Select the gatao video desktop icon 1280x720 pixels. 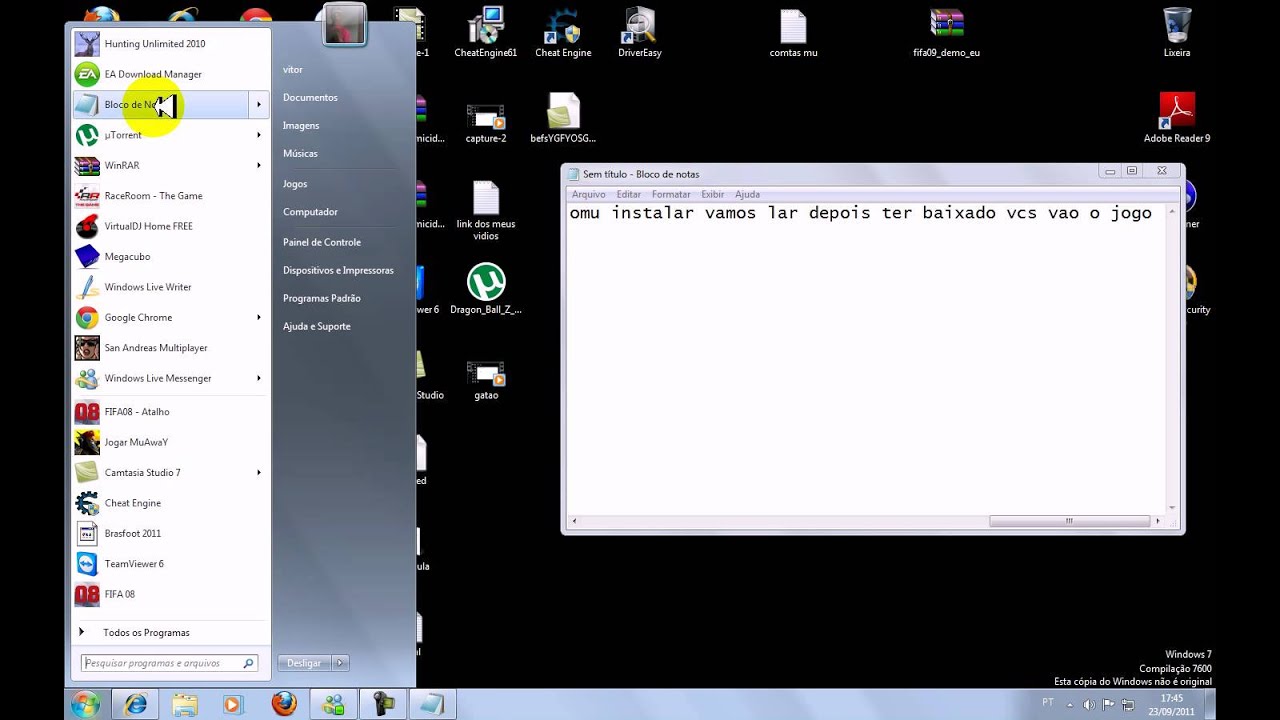click(x=486, y=380)
